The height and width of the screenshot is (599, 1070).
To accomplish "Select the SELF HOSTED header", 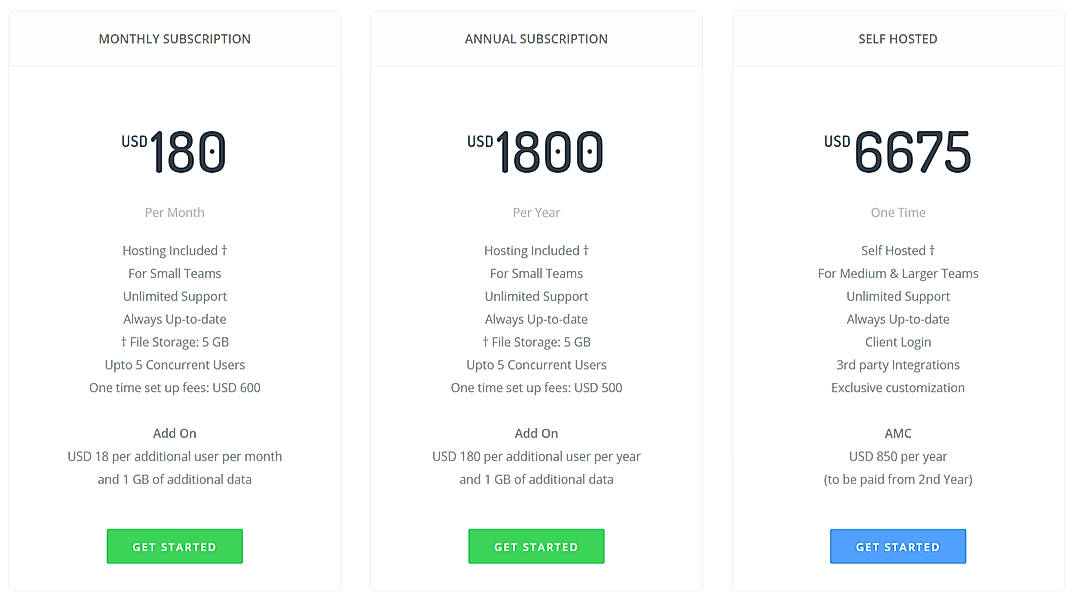I will pos(897,39).
